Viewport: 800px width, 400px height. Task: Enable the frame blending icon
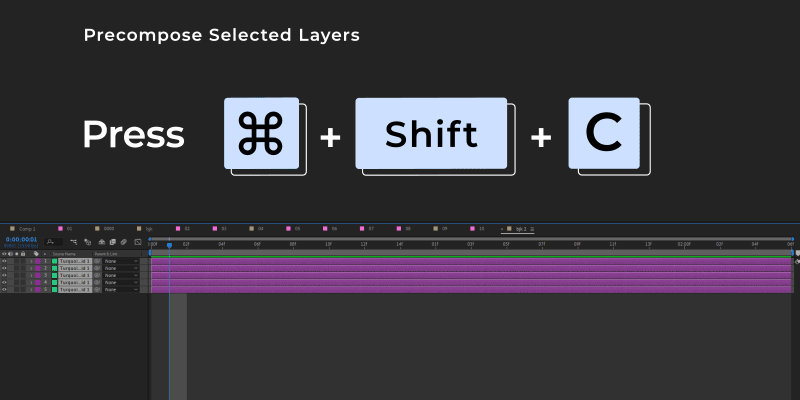pyautogui.click(x=113, y=242)
